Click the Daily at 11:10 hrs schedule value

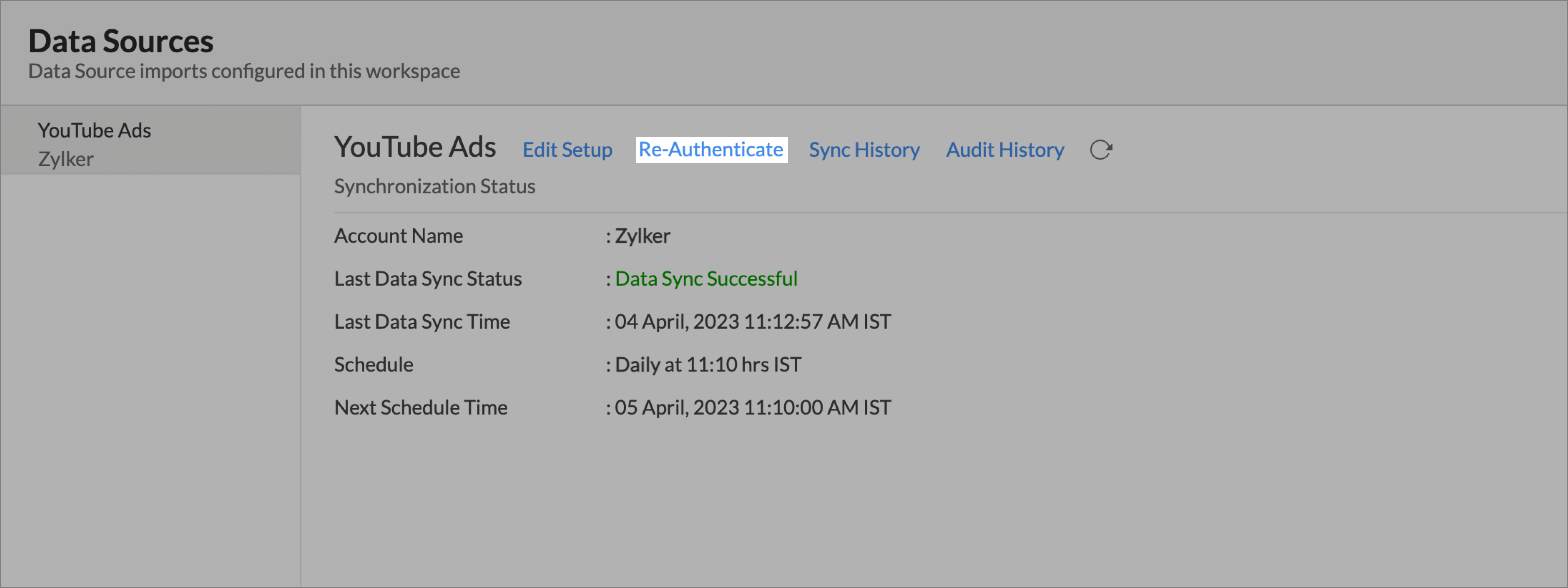707,365
